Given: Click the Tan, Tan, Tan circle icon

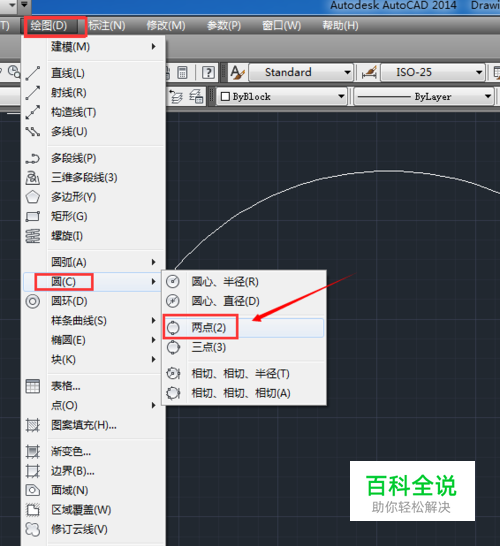Looking at the screenshot, I should (173, 393).
